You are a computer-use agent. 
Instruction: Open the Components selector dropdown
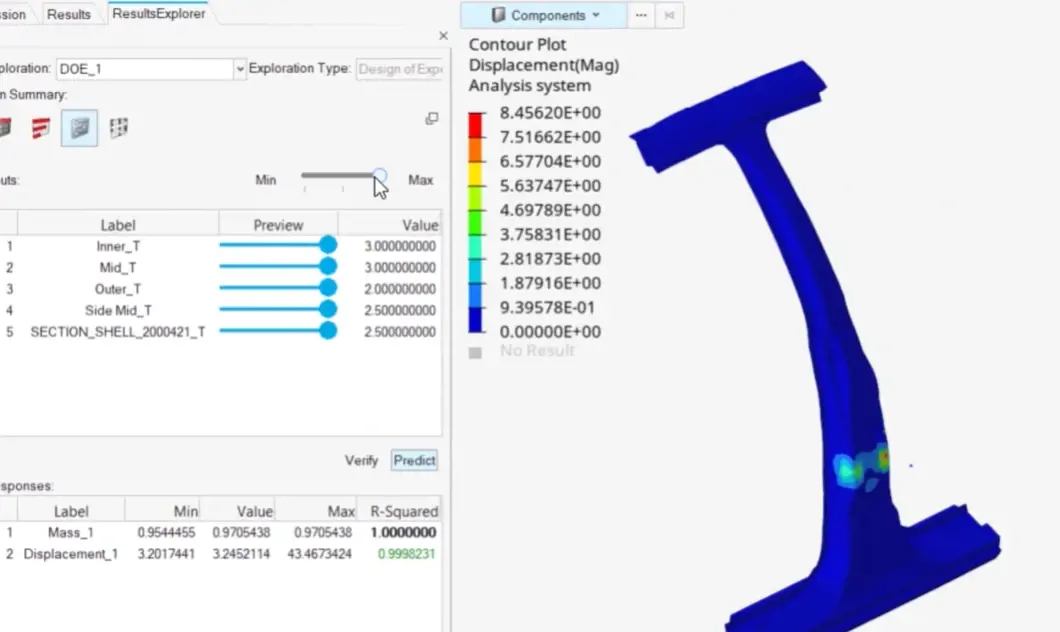tap(545, 15)
